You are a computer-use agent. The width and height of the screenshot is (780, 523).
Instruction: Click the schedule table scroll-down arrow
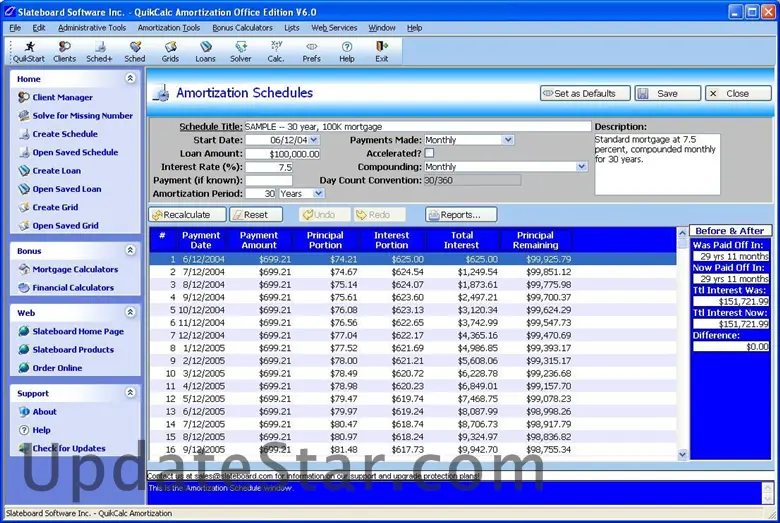(x=682, y=454)
